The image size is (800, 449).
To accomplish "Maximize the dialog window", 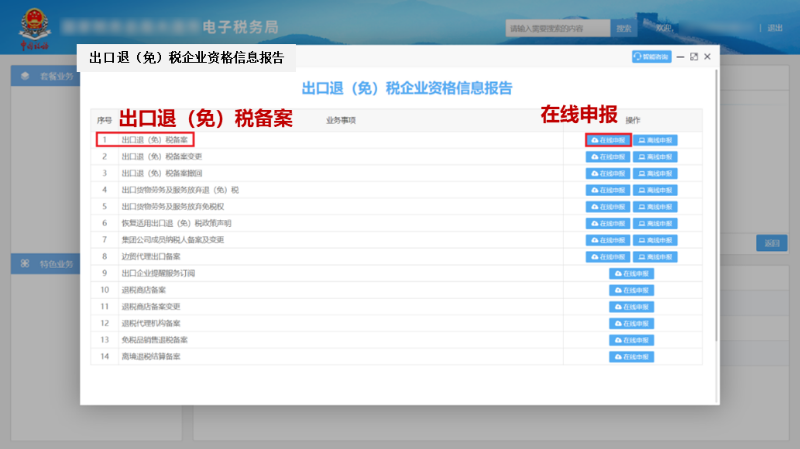I will [x=693, y=57].
